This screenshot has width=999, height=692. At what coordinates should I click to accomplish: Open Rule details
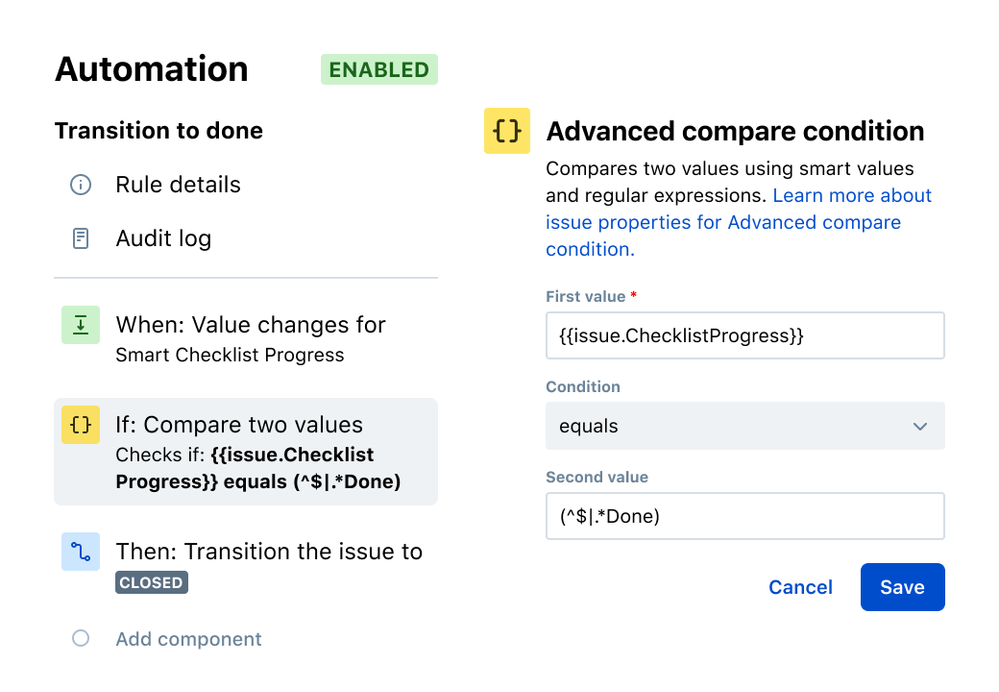pos(178,185)
